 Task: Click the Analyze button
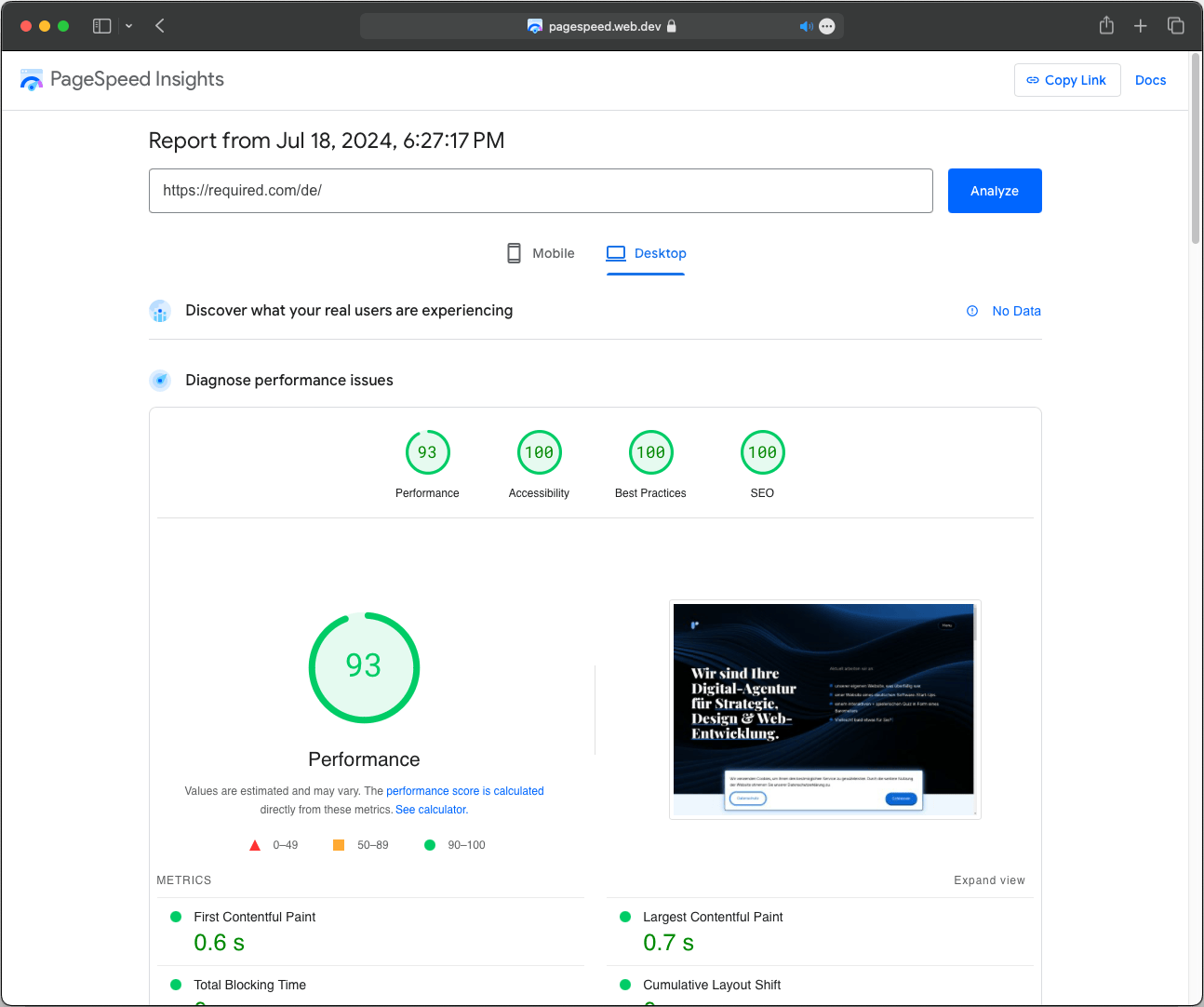(994, 190)
